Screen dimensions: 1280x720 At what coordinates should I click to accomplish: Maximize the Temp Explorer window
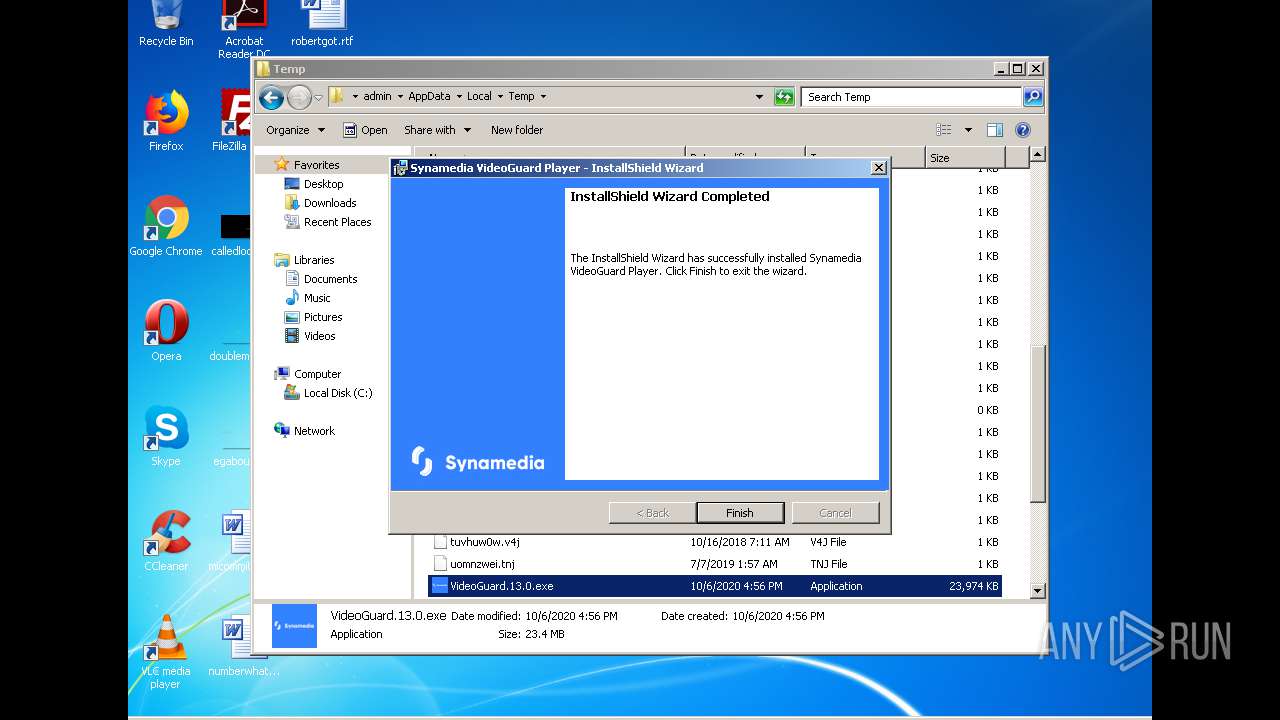pyautogui.click(x=1018, y=69)
